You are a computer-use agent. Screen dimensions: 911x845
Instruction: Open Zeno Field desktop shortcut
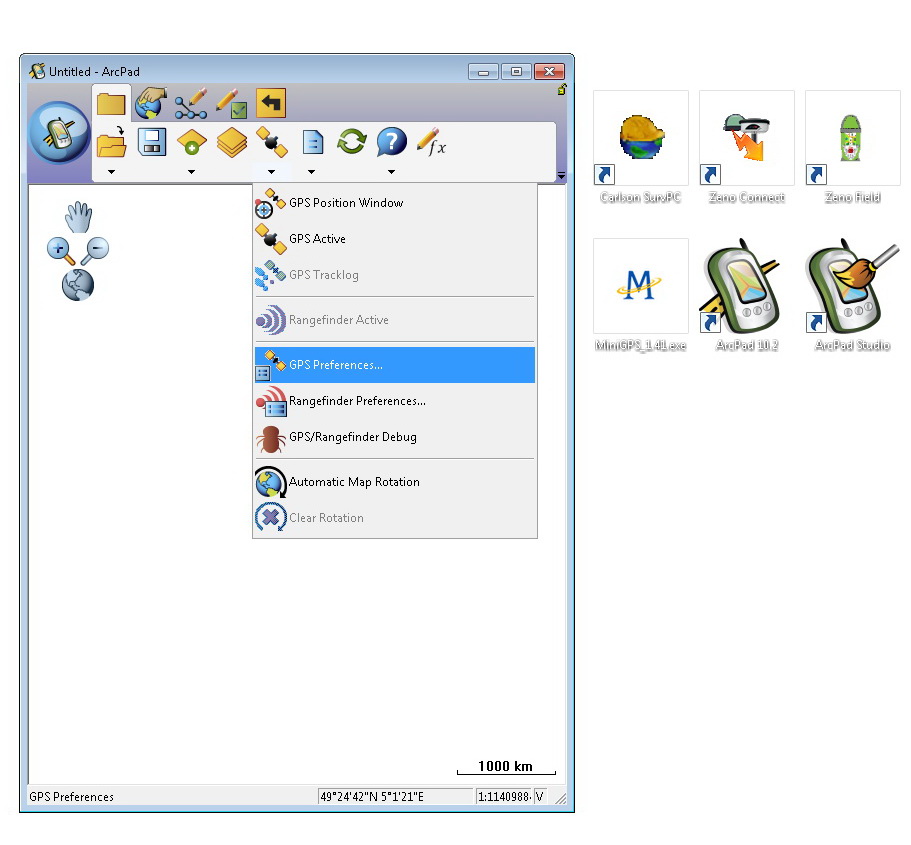pyautogui.click(x=852, y=148)
